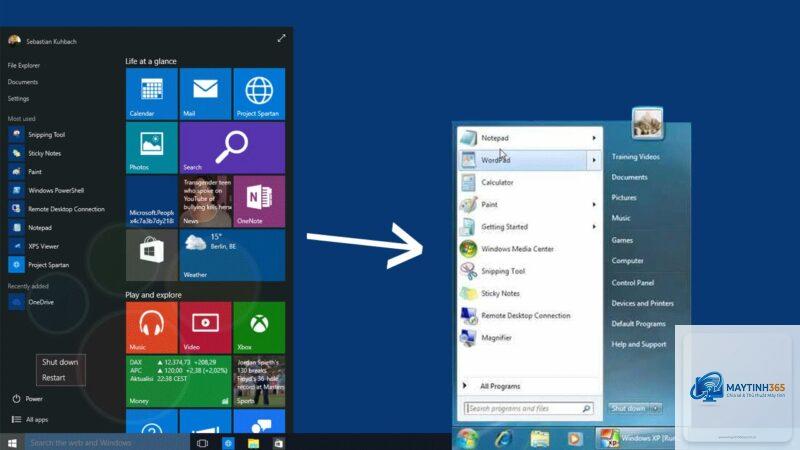Open All apps list in Windows 10
Viewport: 800px width, 450px height.
point(31,419)
